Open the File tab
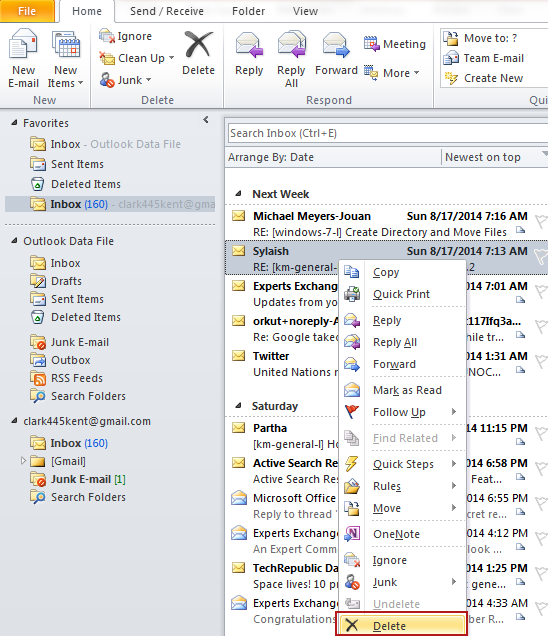 (x=27, y=11)
